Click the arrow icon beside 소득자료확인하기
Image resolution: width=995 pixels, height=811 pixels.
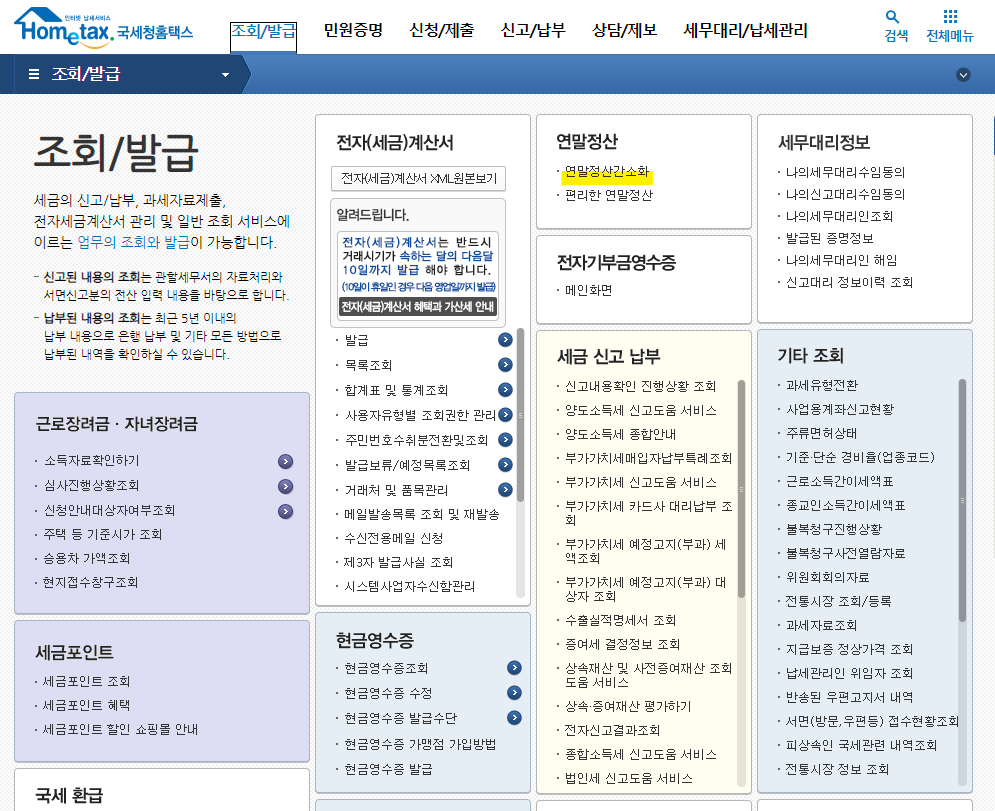click(286, 461)
